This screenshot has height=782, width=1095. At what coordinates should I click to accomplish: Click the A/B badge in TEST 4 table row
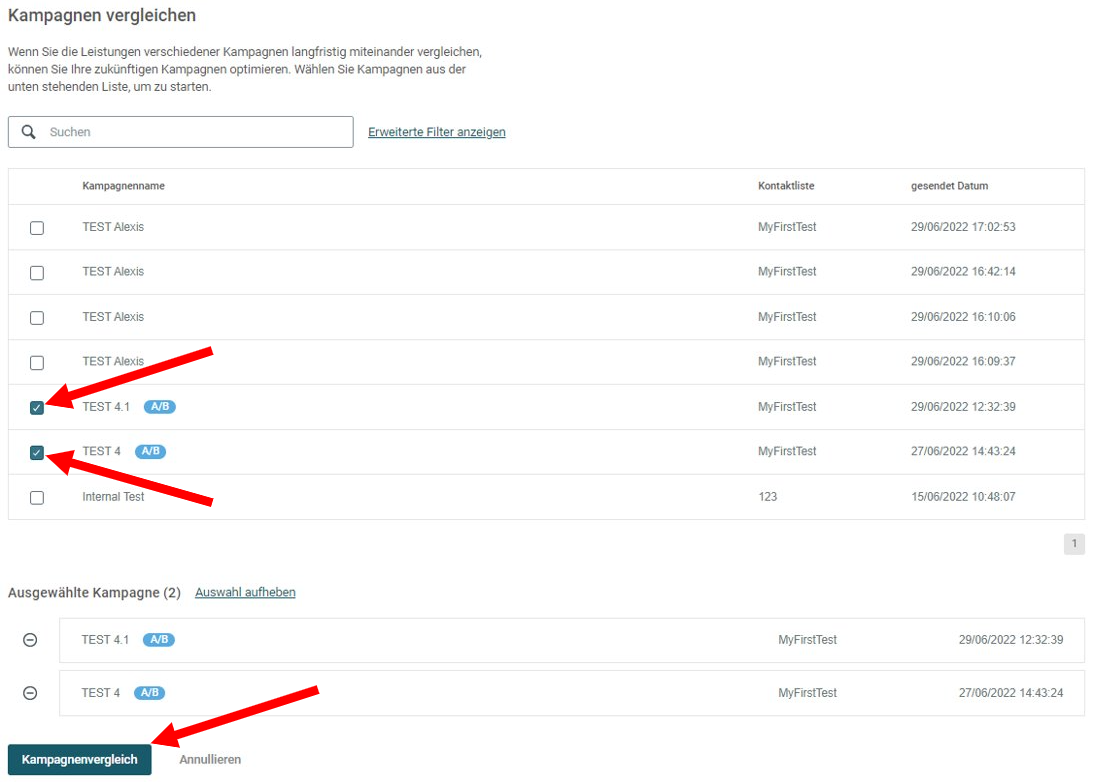click(x=150, y=451)
